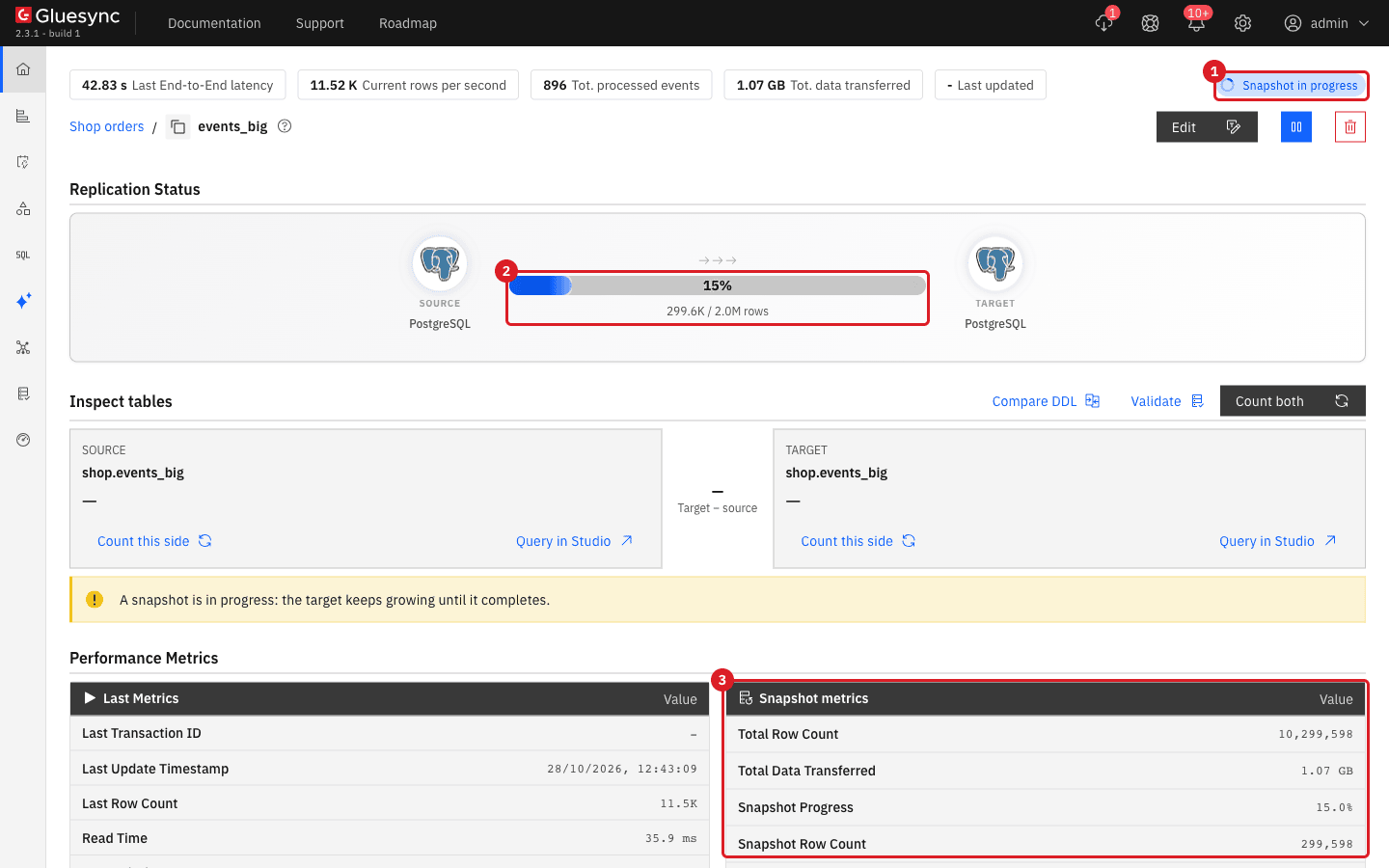
Task: Click Count this side for source
Action: pyautogui.click(x=154, y=541)
